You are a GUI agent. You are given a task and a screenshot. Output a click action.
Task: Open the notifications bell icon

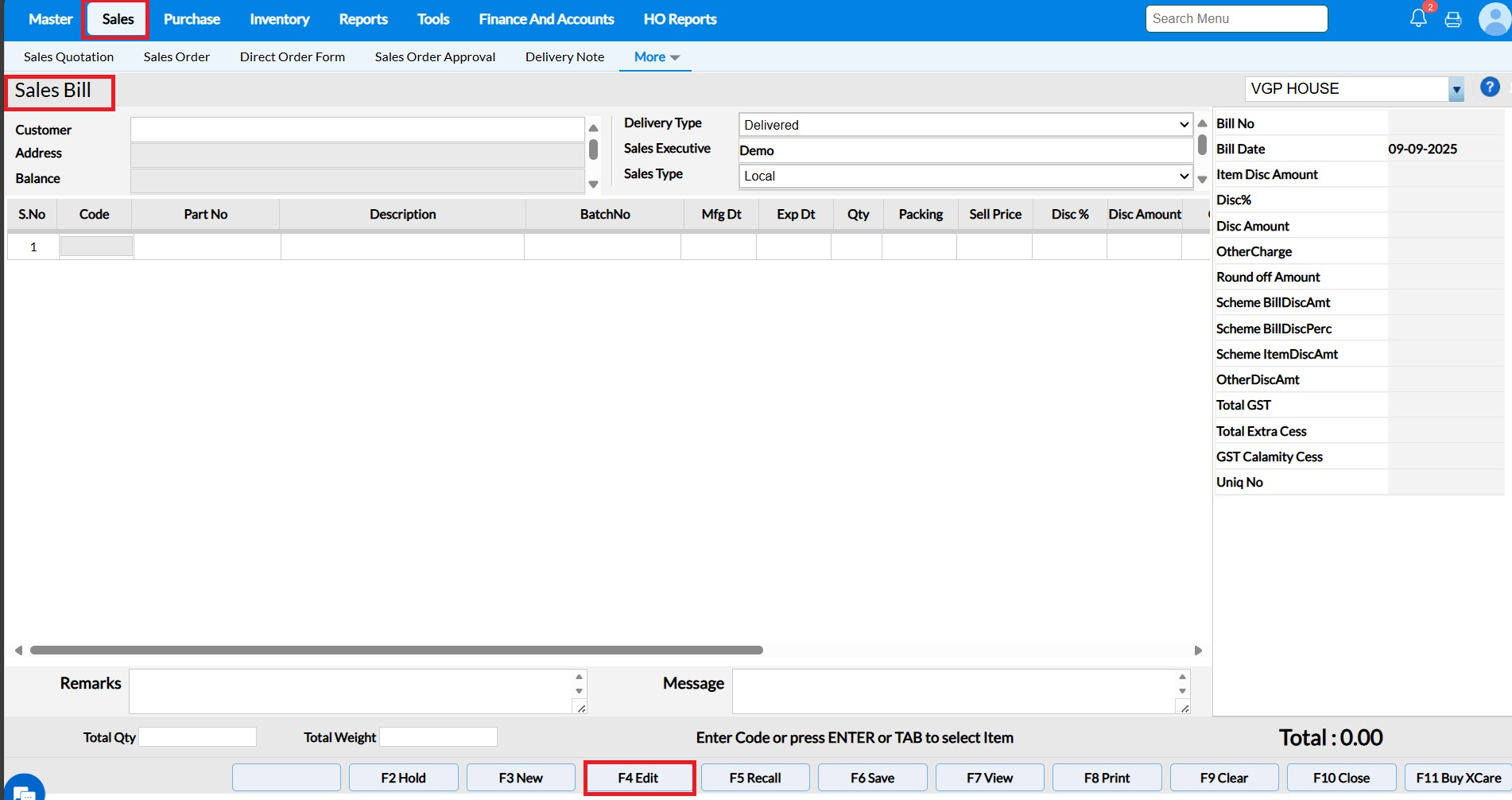[x=1418, y=18]
